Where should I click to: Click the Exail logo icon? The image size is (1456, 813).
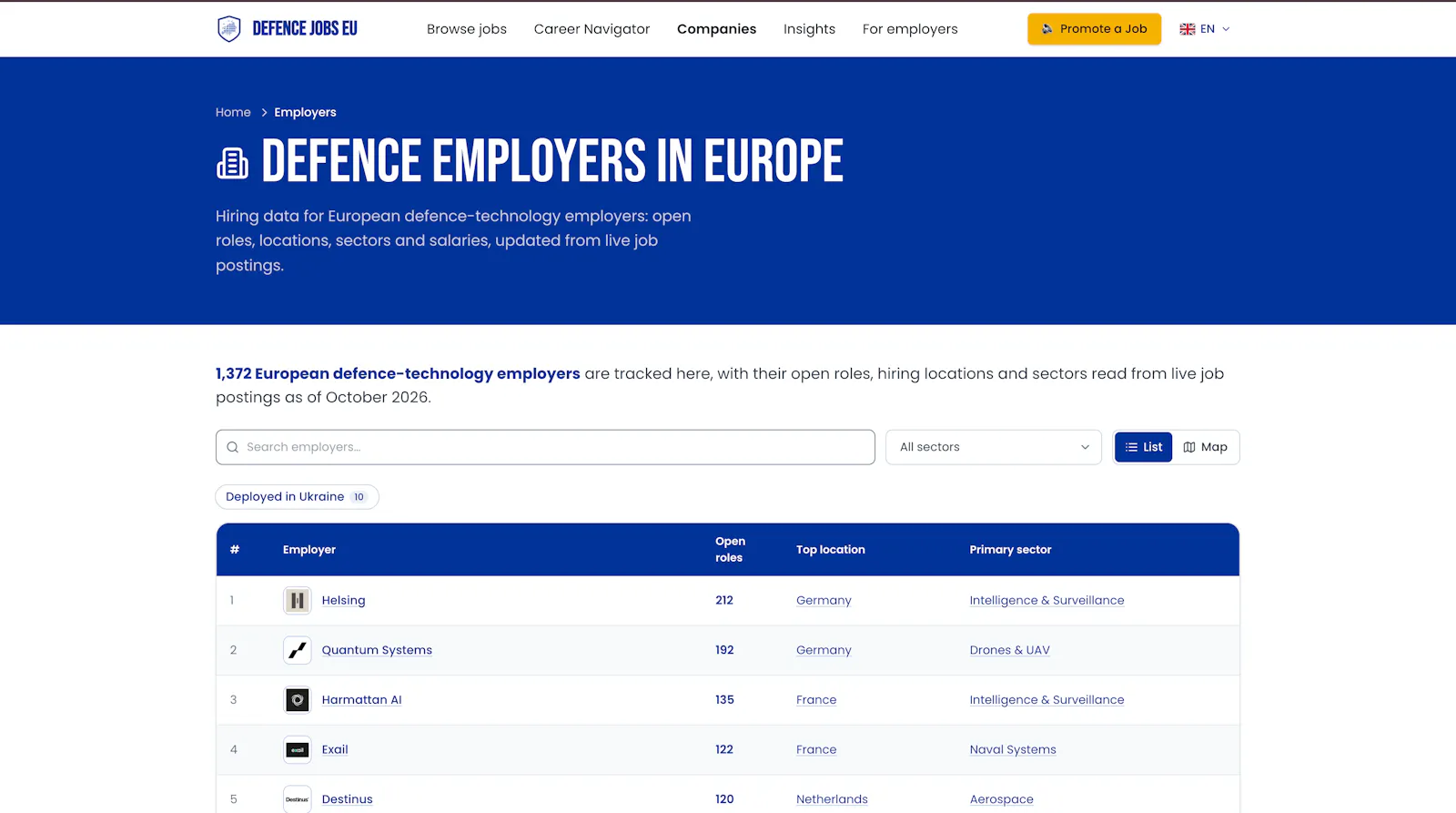298,750
